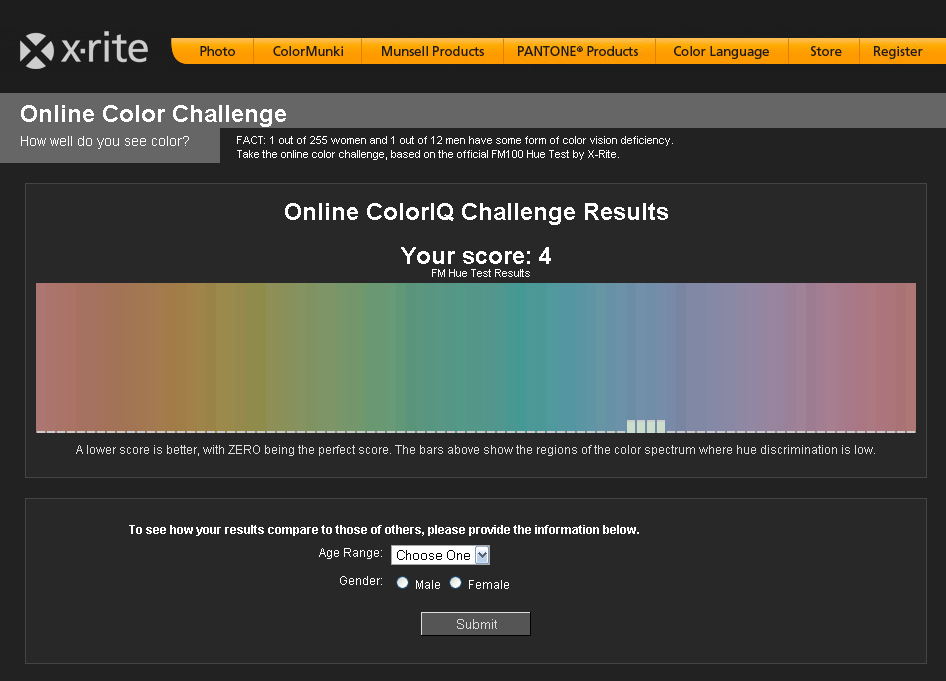Submit the comparison form
Image resolution: width=946 pixels, height=681 pixels.
pos(475,624)
